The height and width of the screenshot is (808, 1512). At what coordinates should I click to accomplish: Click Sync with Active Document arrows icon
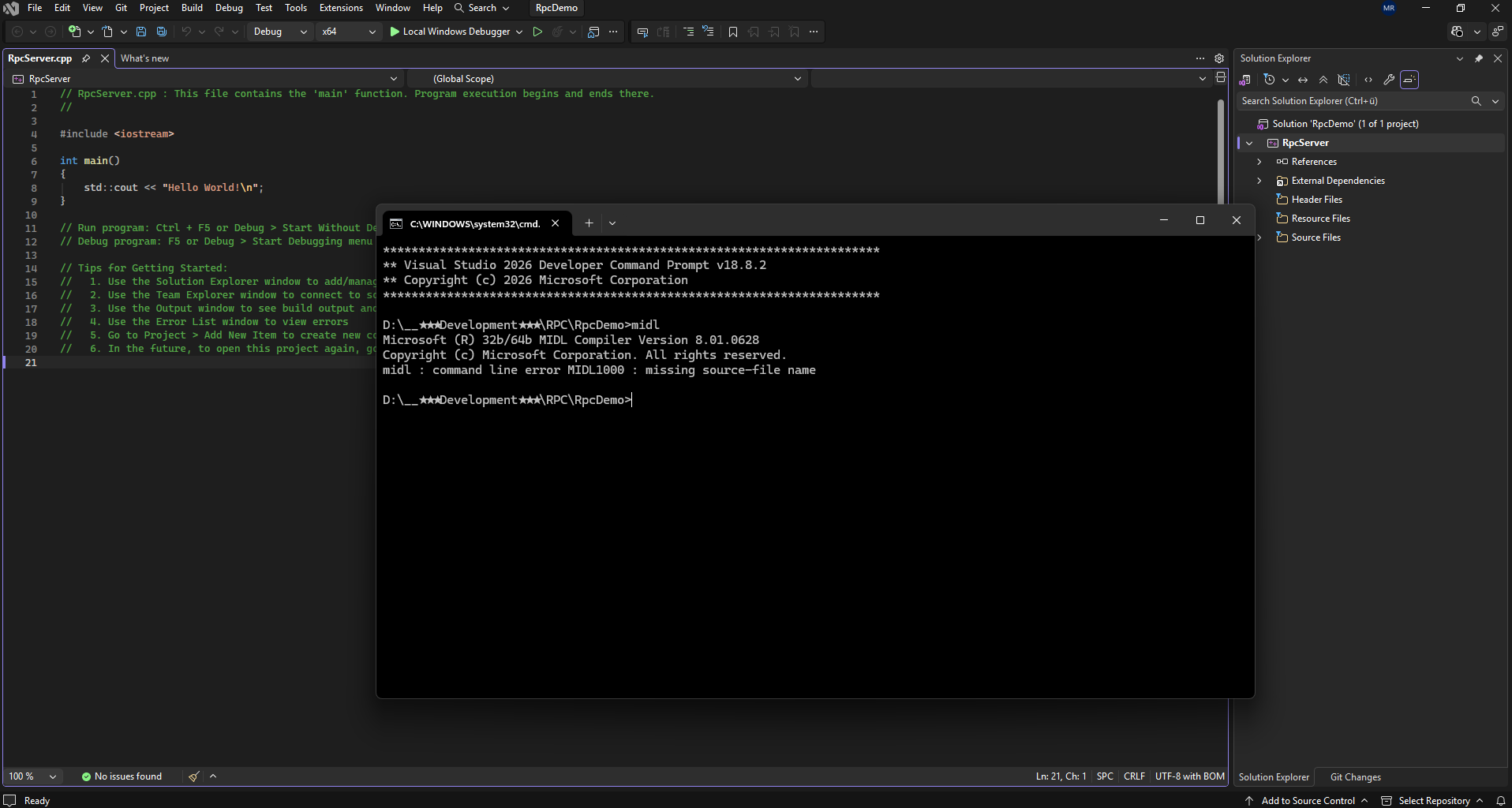[x=1303, y=80]
